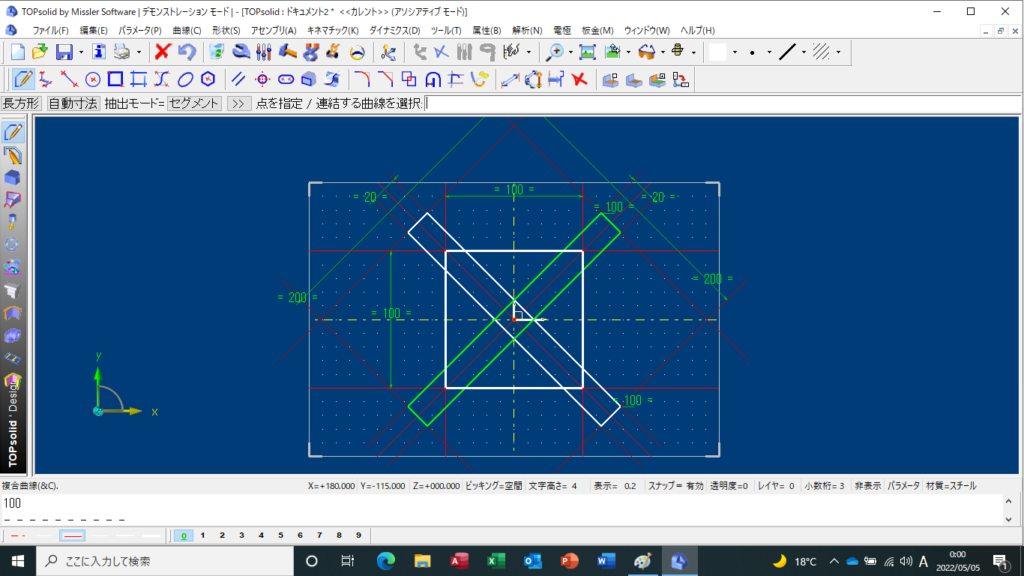Click the sketch pencil icon in left sidebar
This screenshot has width=1024, height=576.
tap(12, 133)
